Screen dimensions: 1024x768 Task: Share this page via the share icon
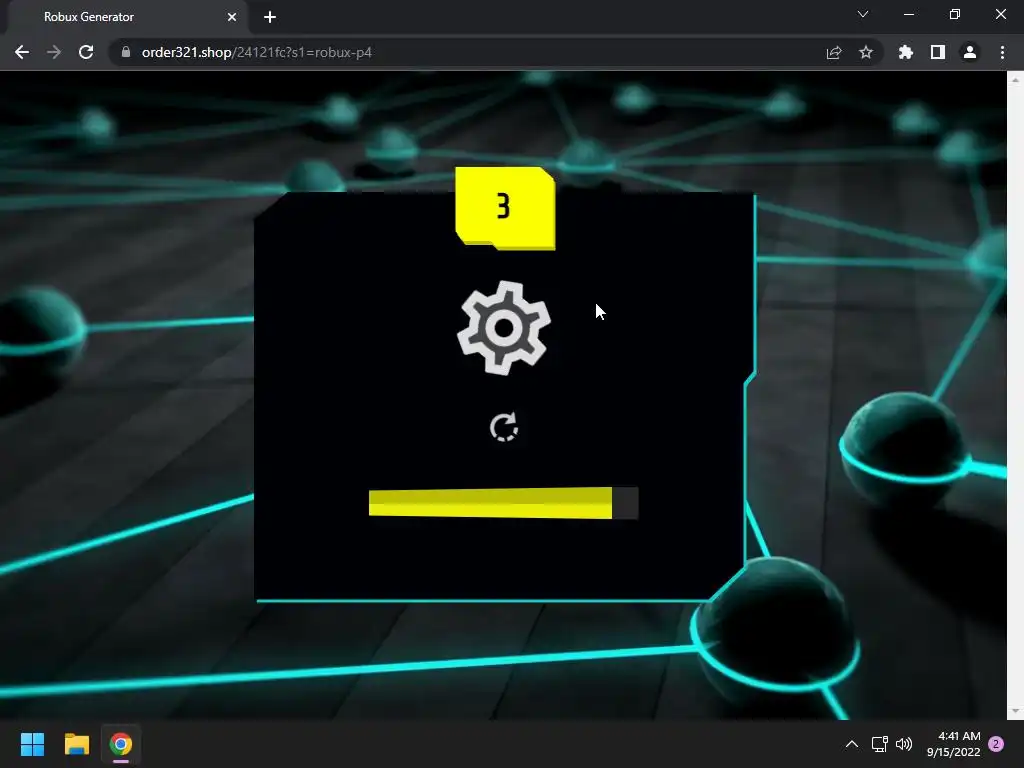pyautogui.click(x=834, y=52)
